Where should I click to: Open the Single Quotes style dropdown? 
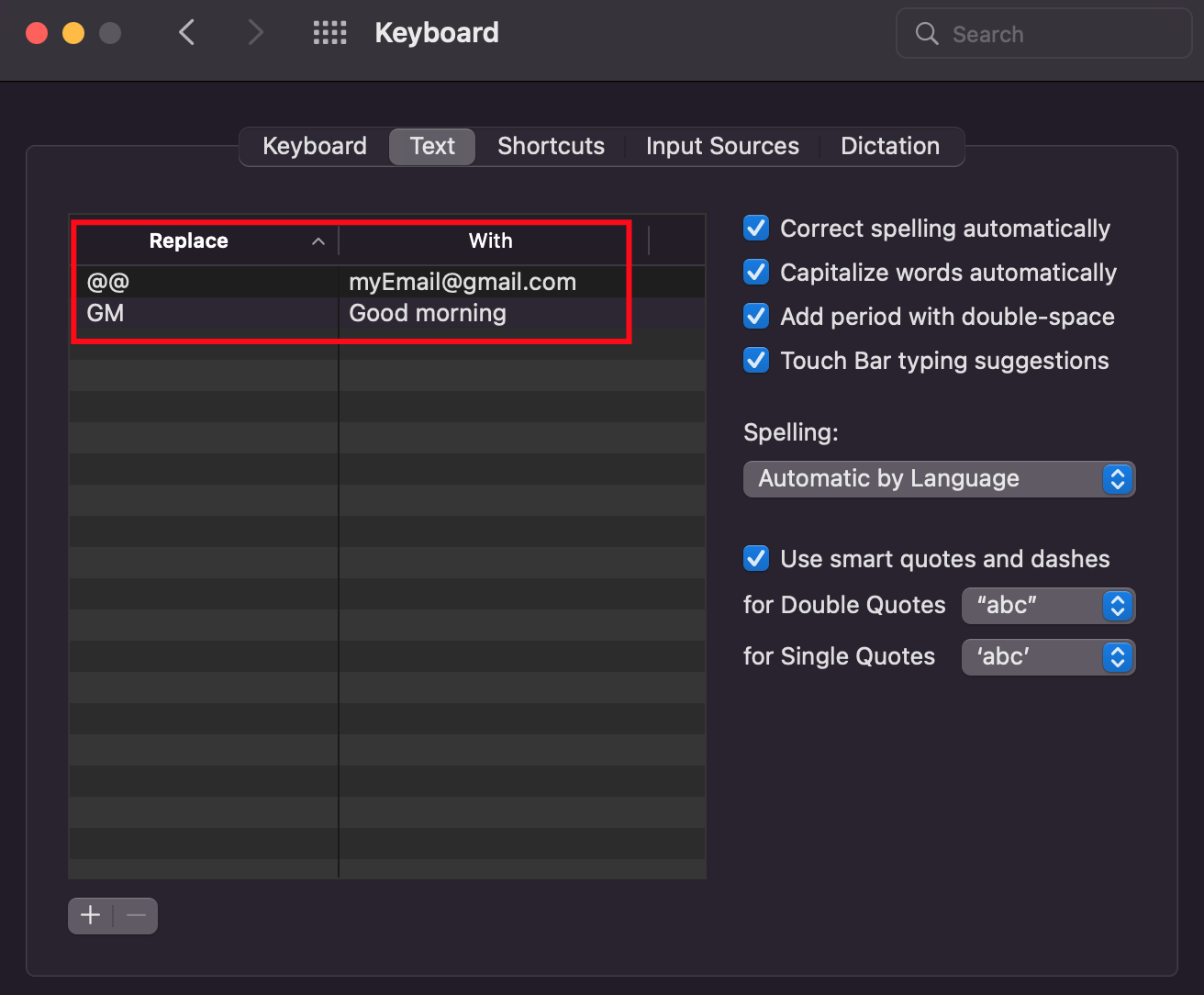pos(1048,657)
